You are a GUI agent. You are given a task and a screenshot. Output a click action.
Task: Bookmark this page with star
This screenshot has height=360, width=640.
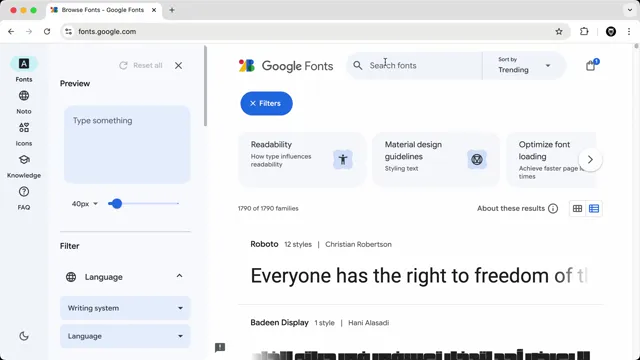(559, 31)
